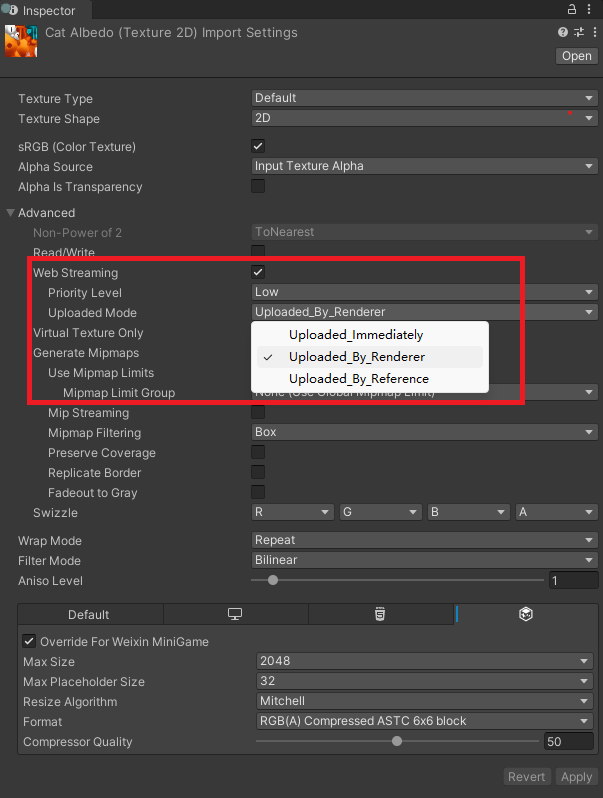Screen dimensions: 603x798
Task: Click the Compressor Quality slider handle
Action: pyautogui.click(x=397, y=742)
